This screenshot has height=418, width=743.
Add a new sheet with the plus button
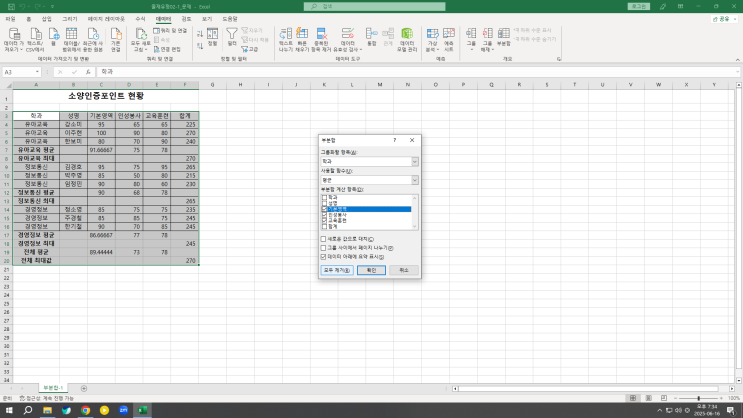(84, 388)
